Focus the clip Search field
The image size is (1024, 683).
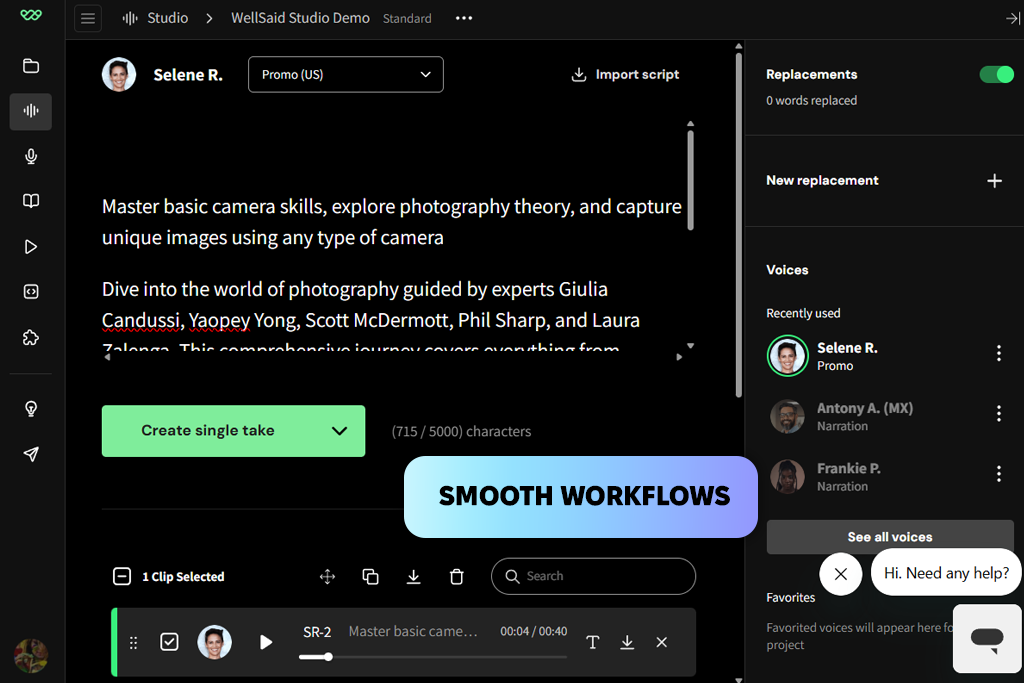click(x=593, y=577)
